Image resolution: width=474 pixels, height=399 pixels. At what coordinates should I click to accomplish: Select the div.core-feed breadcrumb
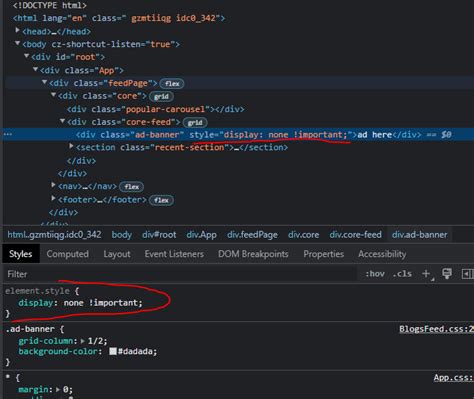(355, 235)
